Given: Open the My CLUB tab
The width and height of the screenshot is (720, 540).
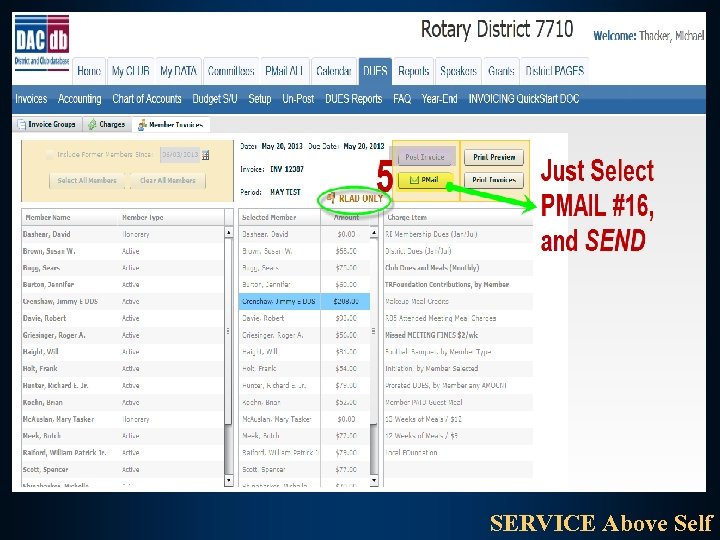Looking at the screenshot, I should pos(131,71).
